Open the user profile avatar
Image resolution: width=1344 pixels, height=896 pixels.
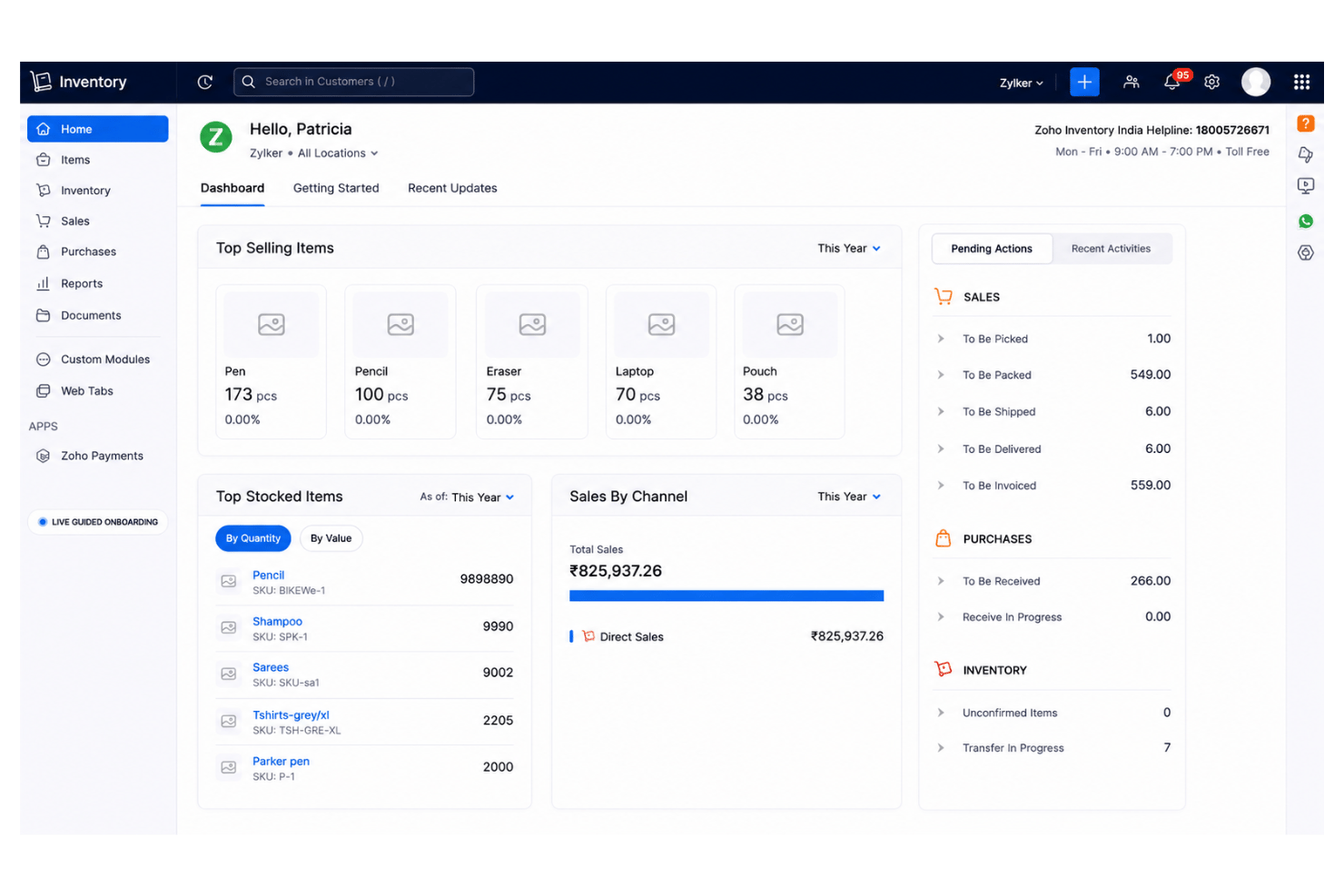pos(1256,82)
